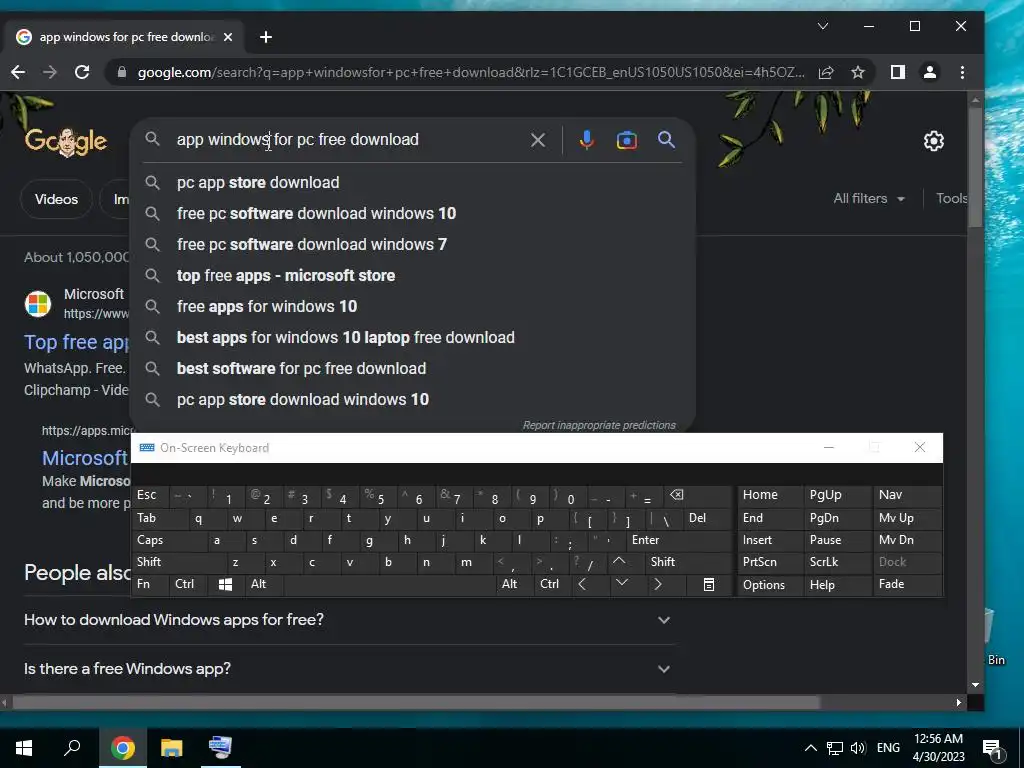This screenshot has width=1024, height=768.
Task: Click the horizontal scrollbar at page bottom
Action: pyautogui.click(x=416, y=703)
